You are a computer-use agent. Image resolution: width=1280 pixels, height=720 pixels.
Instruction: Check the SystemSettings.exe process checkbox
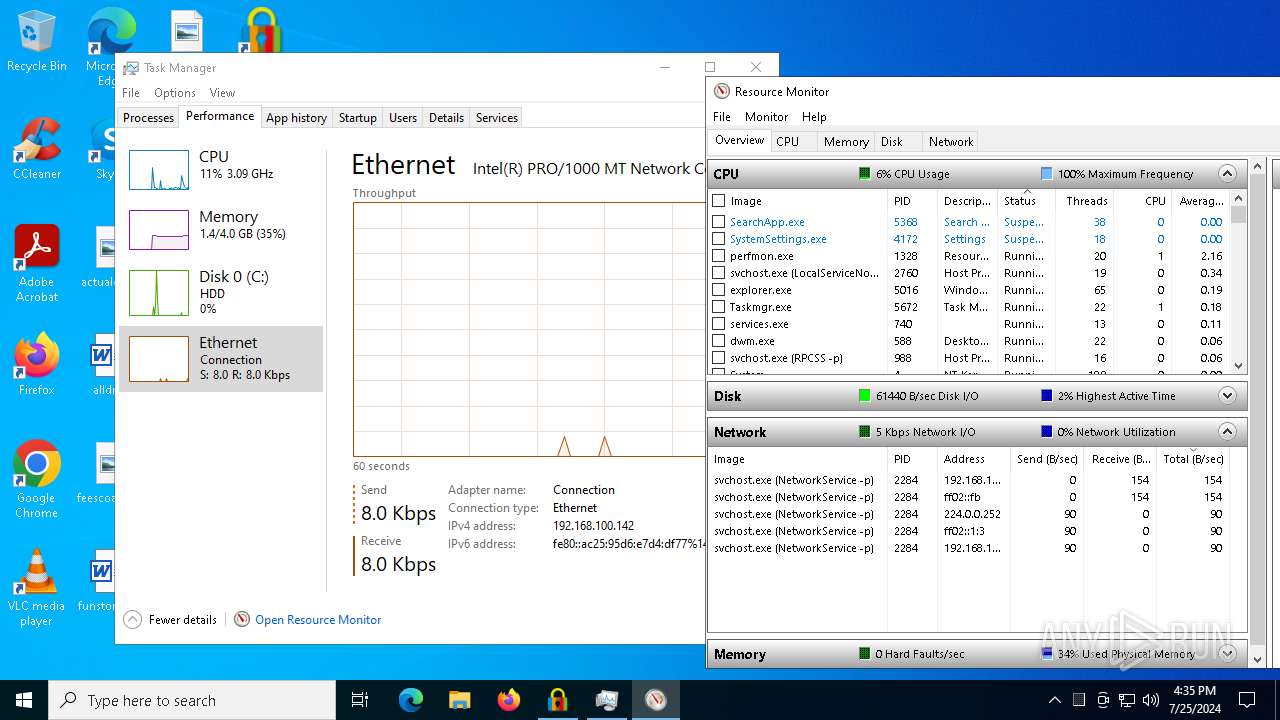718,239
